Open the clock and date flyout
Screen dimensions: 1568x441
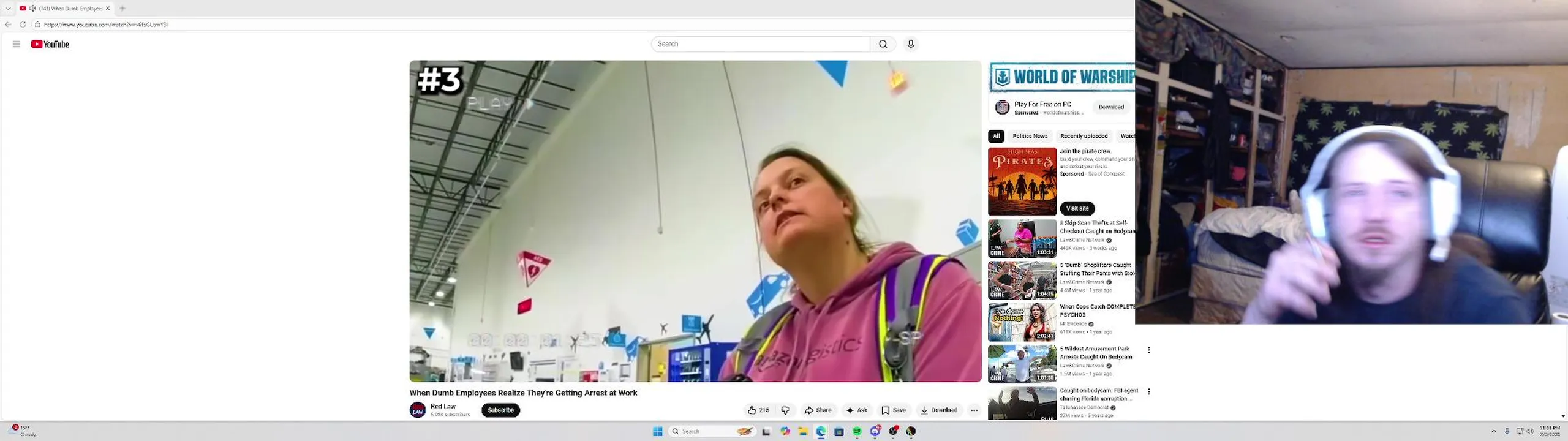coord(1550,431)
